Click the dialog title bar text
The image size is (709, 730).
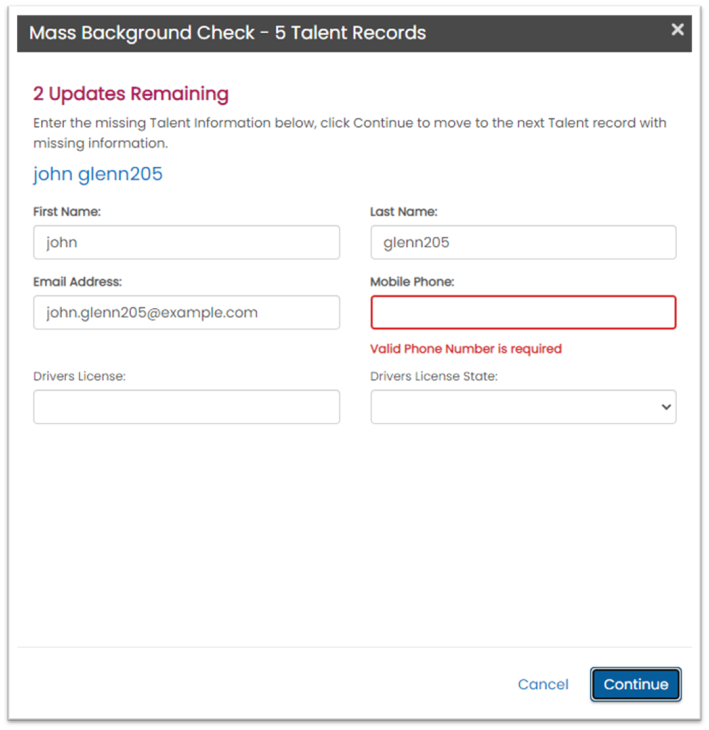click(x=227, y=33)
